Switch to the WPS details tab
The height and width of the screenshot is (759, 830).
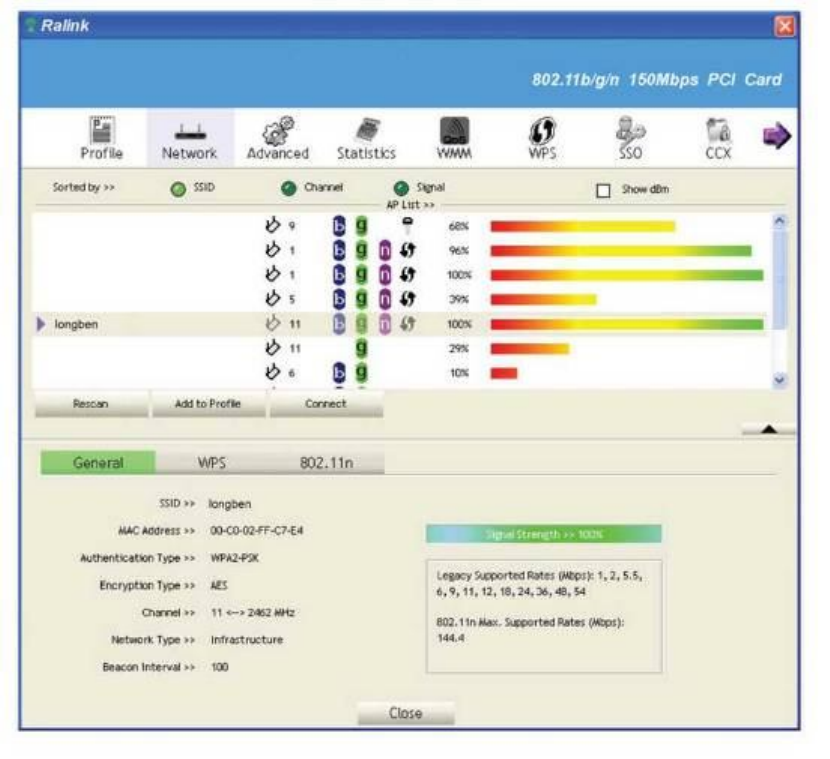pyautogui.click(x=212, y=463)
